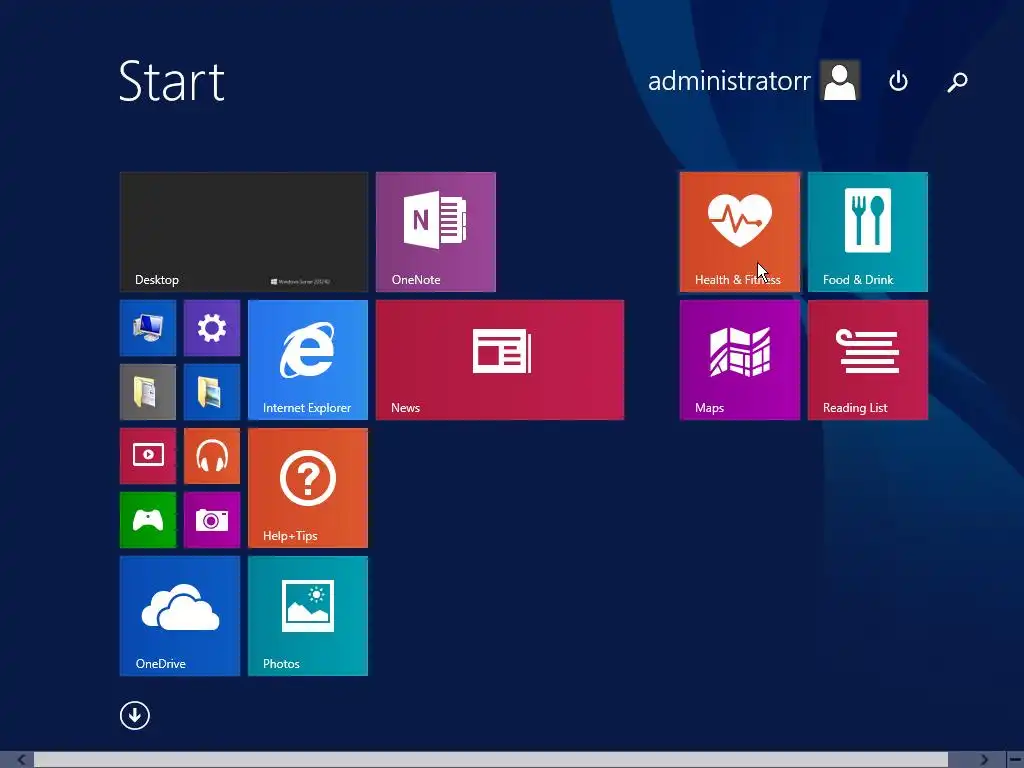Open the Reading List tile
Viewport: 1024px width, 768px height.
(x=867, y=360)
